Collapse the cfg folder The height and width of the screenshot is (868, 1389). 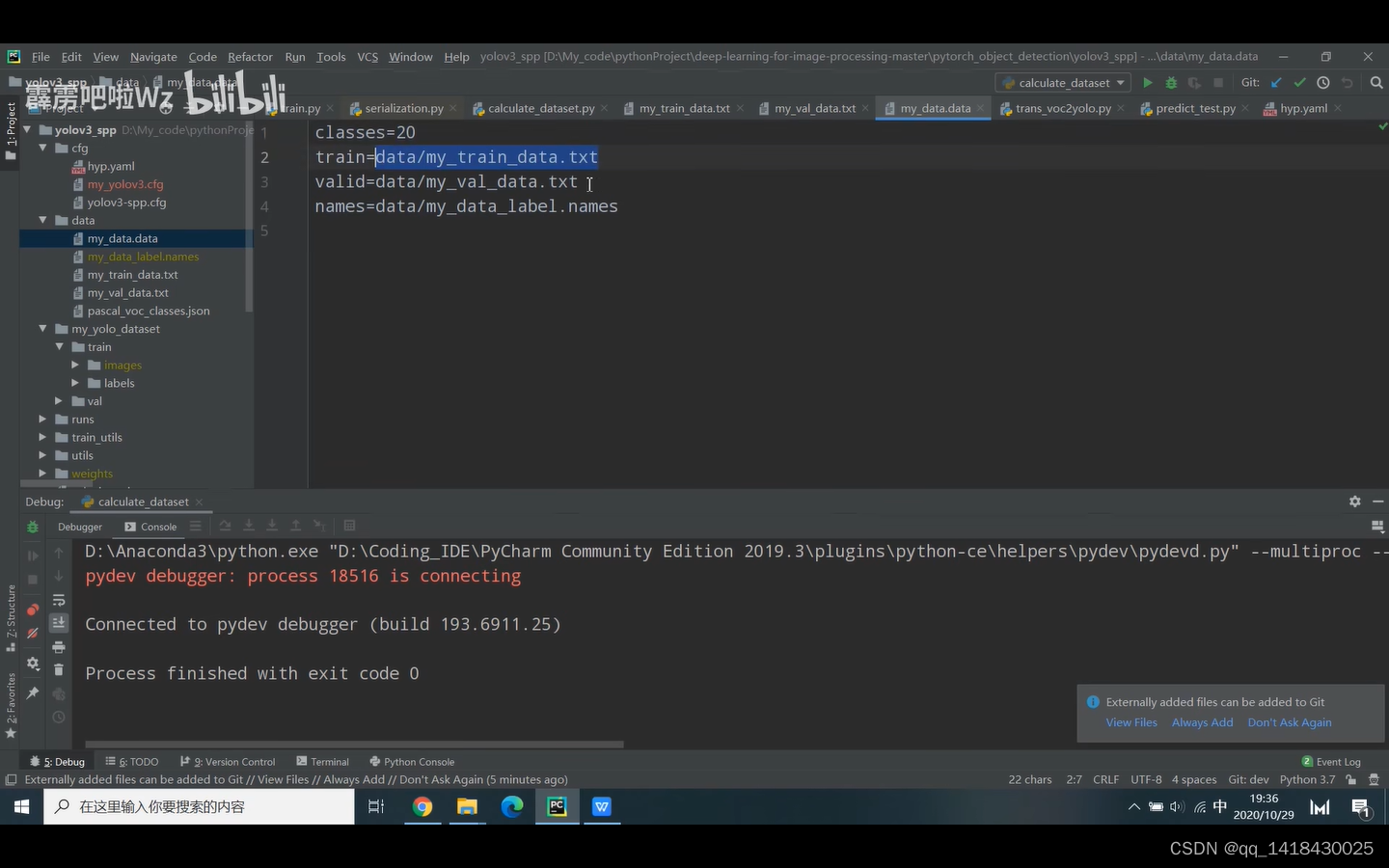point(42,148)
